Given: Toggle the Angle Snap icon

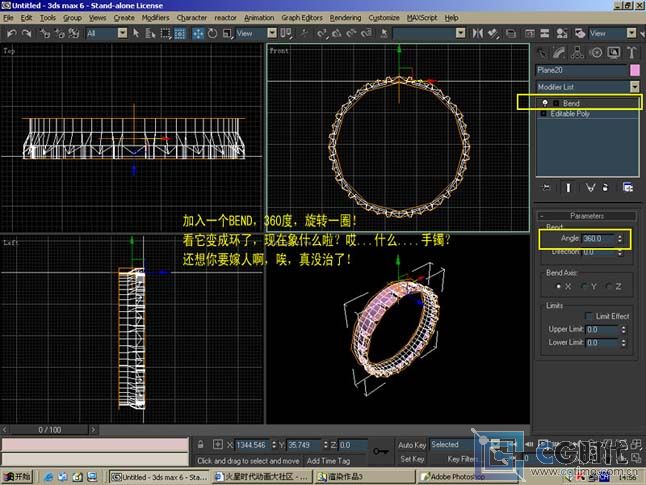Looking at the screenshot, I should (336, 33).
